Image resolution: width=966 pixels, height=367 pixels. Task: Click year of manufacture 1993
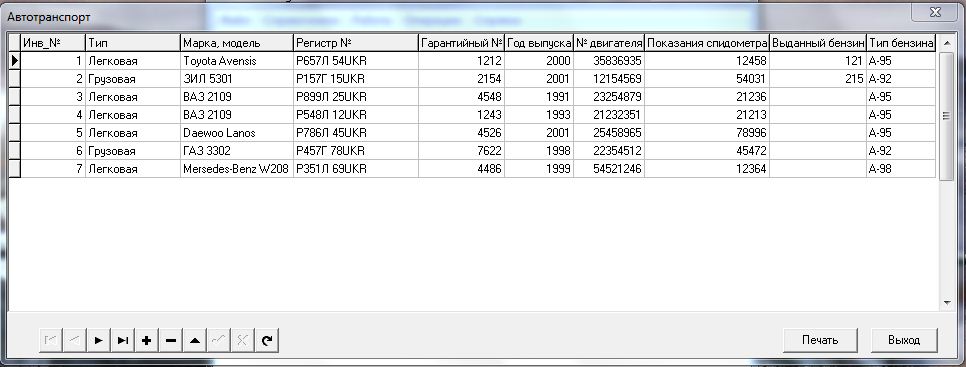539,115
